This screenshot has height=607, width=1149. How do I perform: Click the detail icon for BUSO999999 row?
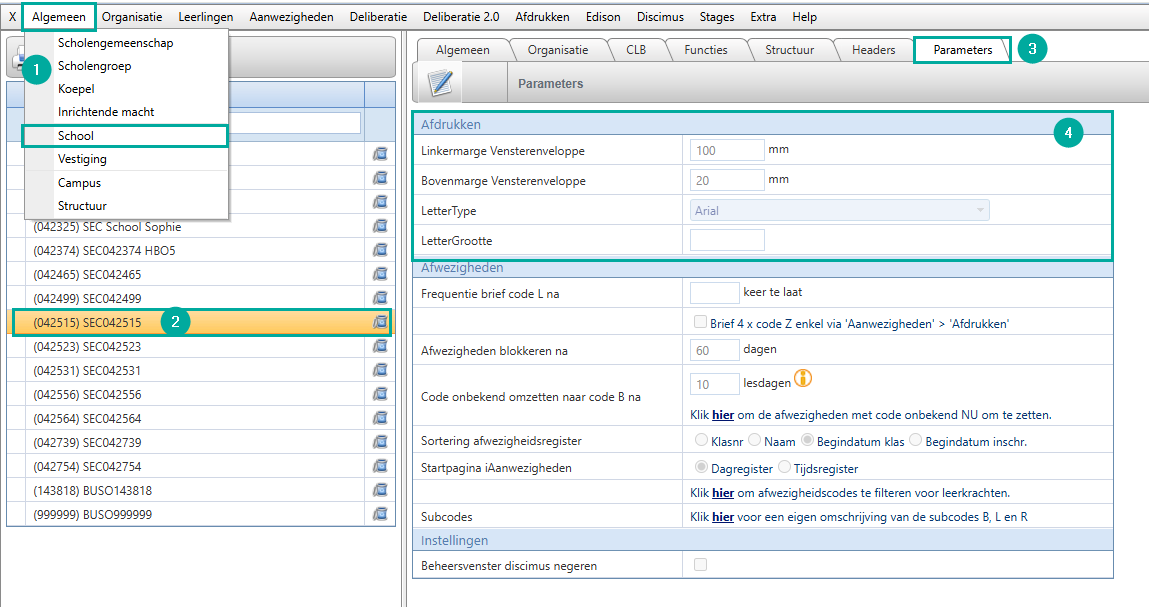pyautogui.click(x=380, y=514)
